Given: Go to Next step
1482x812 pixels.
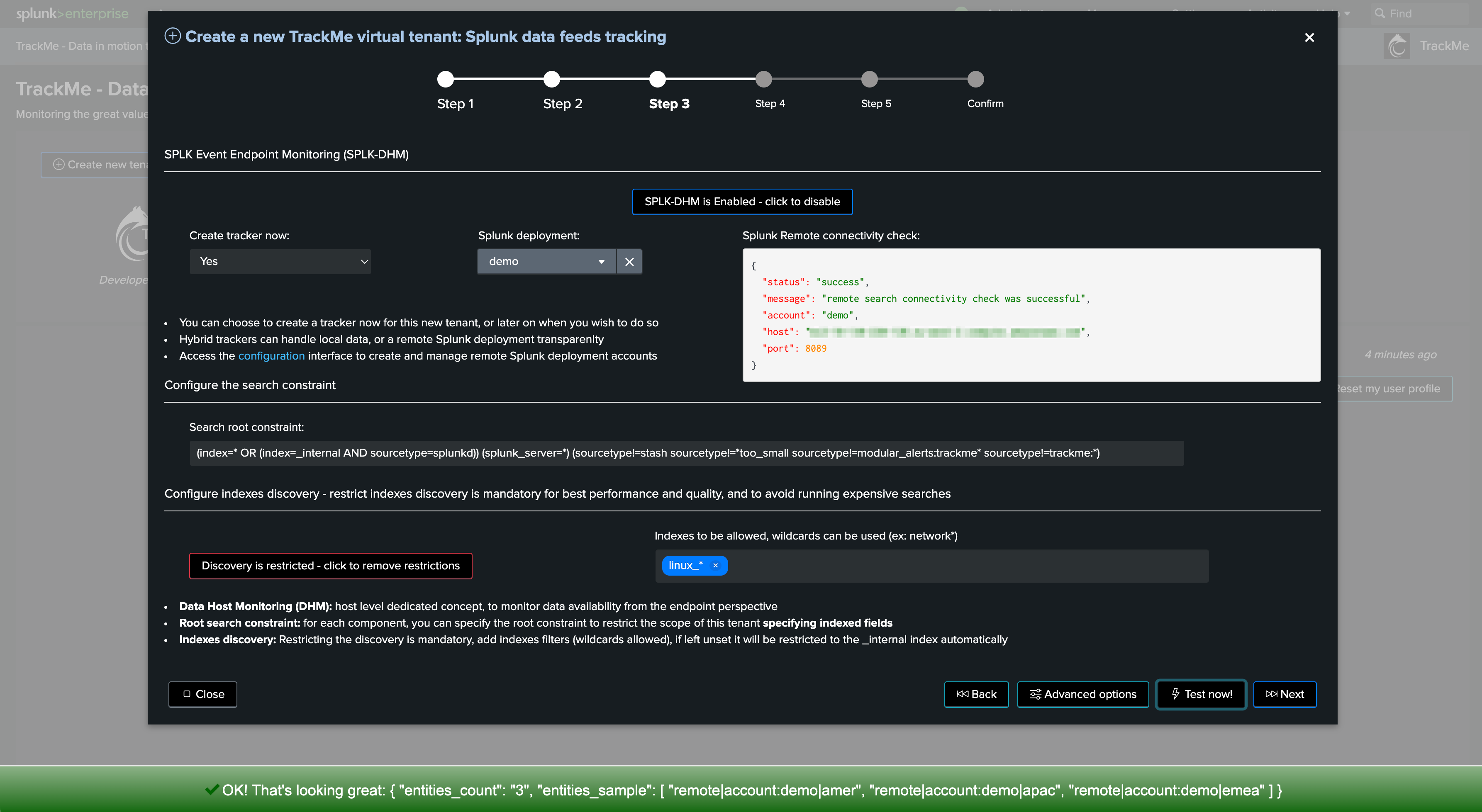Looking at the screenshot, I should pos(1284,694).
